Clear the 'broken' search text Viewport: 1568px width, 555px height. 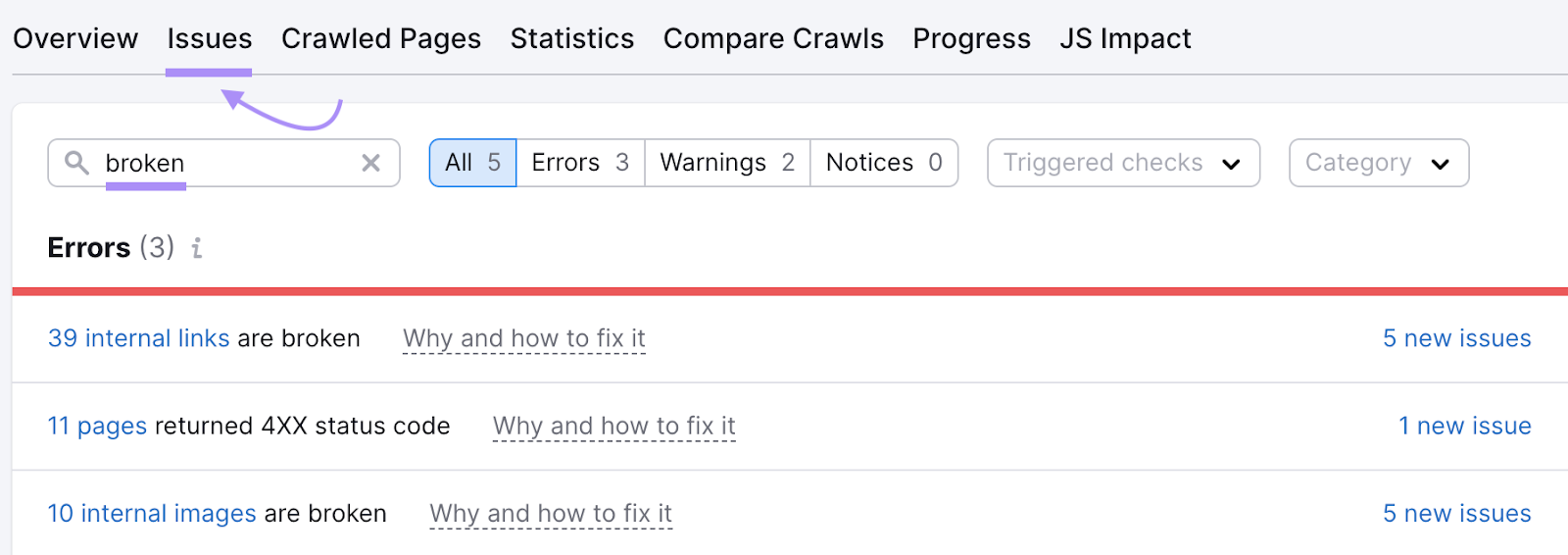pos(370,163)
